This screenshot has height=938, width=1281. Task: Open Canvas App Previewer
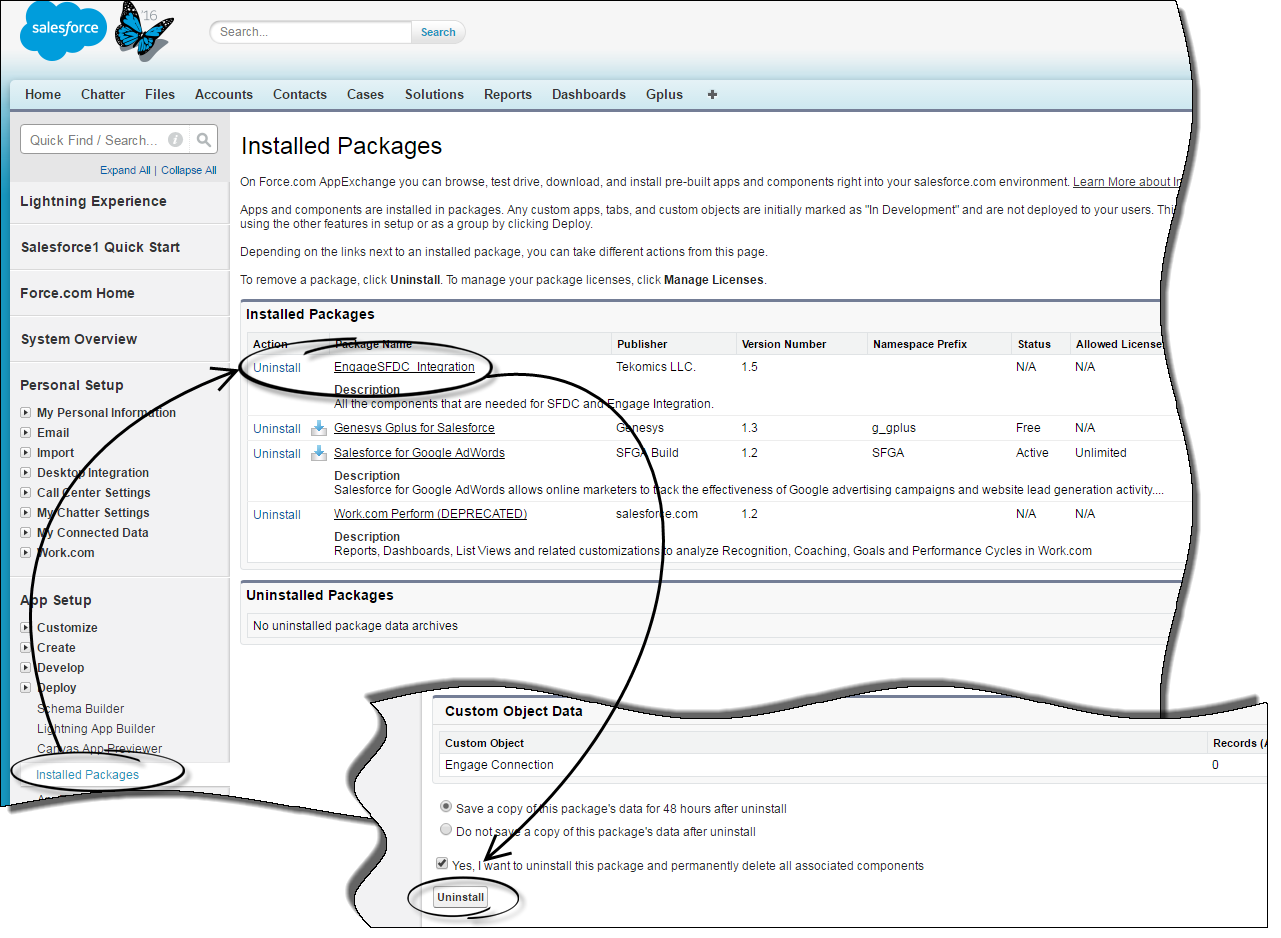pyautogui.click(x=99, y=749)
